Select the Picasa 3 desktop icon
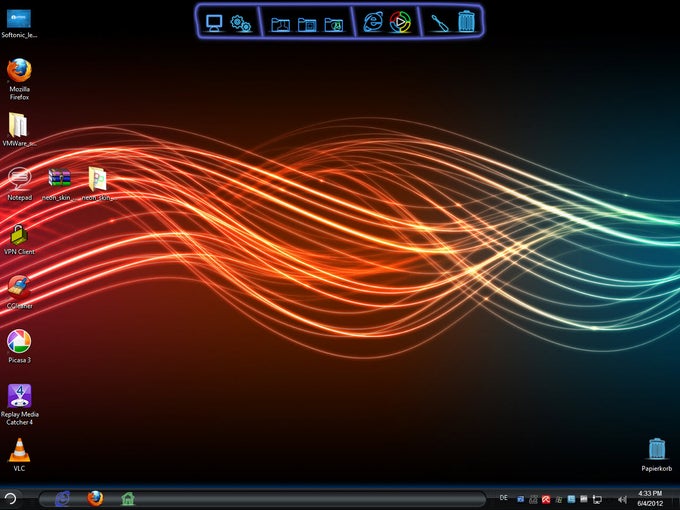Image resolution: width=680 pixels, height=510 pixels. pyautogui.click(x=19, y=346)
